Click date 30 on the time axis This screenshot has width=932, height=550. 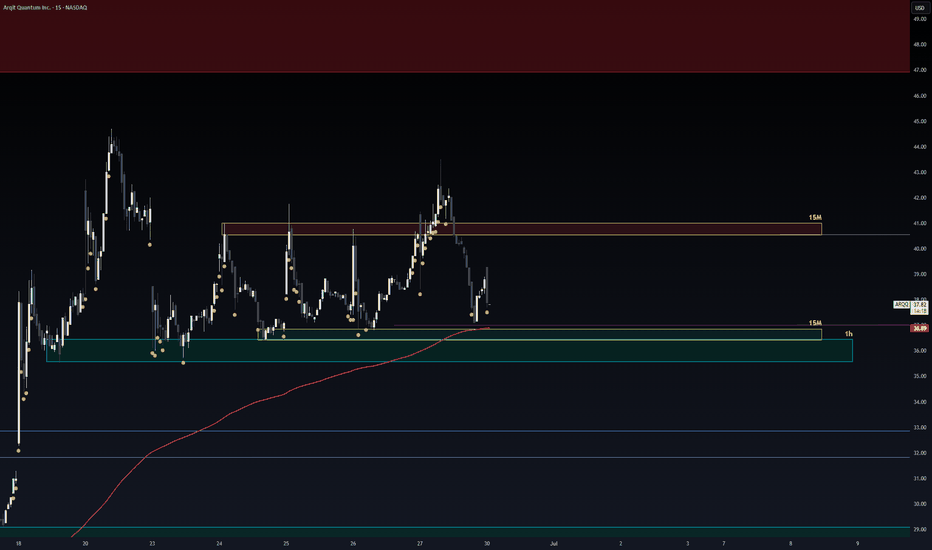click(x=487, y=543)
